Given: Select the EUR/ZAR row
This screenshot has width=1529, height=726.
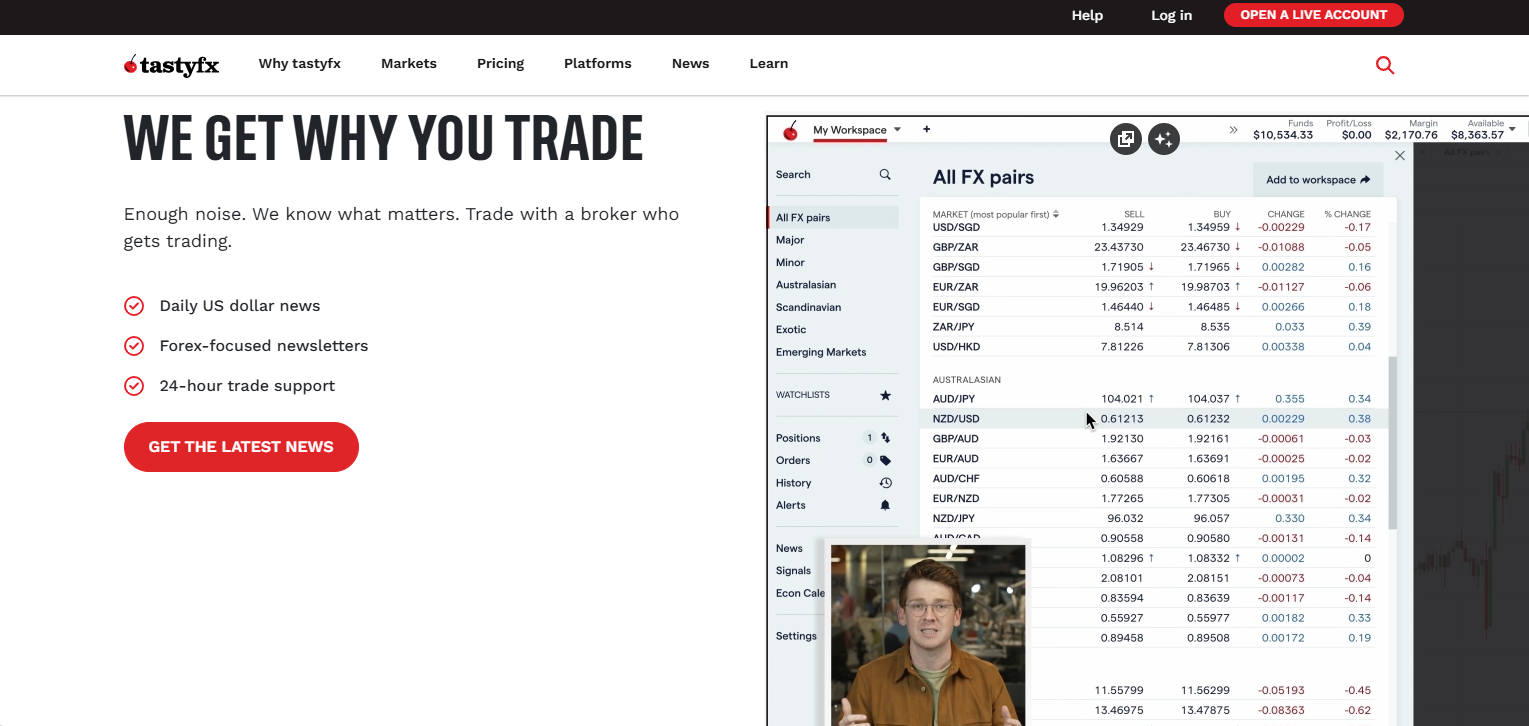Looking at the screenshot, I should coord(1152,287).
